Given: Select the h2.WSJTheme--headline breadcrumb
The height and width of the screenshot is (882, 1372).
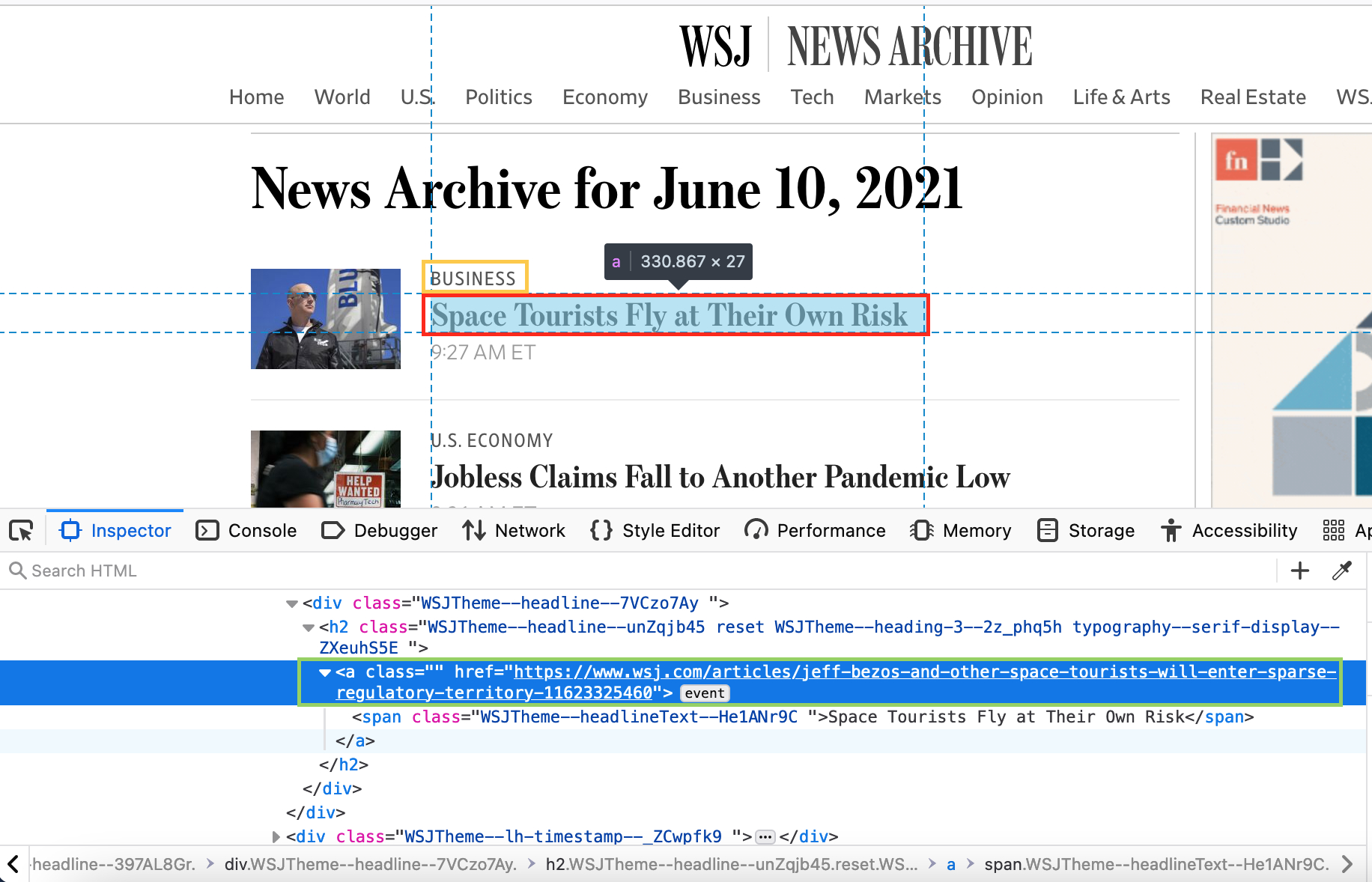Looking at the screenshot, I should tap(732, 864).
